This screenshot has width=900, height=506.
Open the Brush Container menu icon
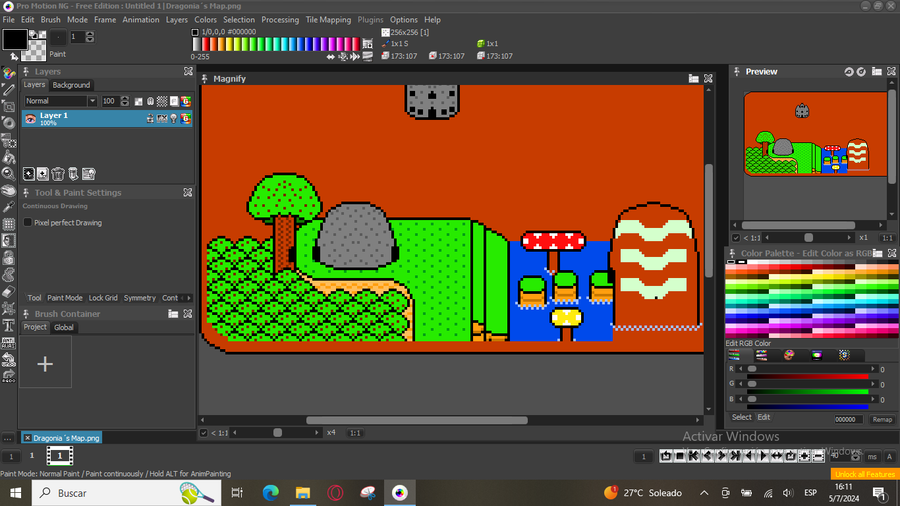point(173,314)
